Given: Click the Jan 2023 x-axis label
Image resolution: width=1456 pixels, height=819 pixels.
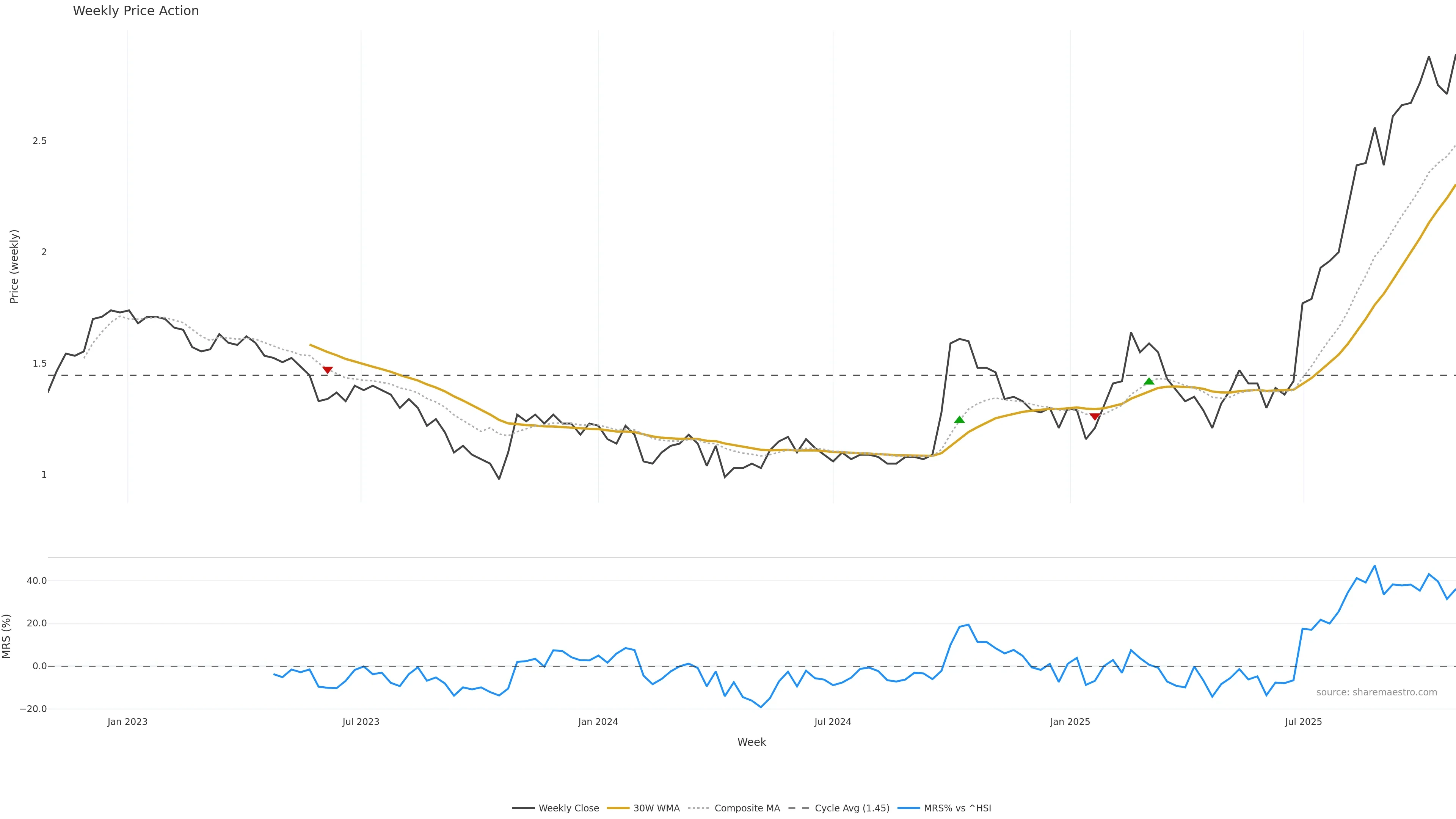Looking at the screenshot, I should coord(127,722).
